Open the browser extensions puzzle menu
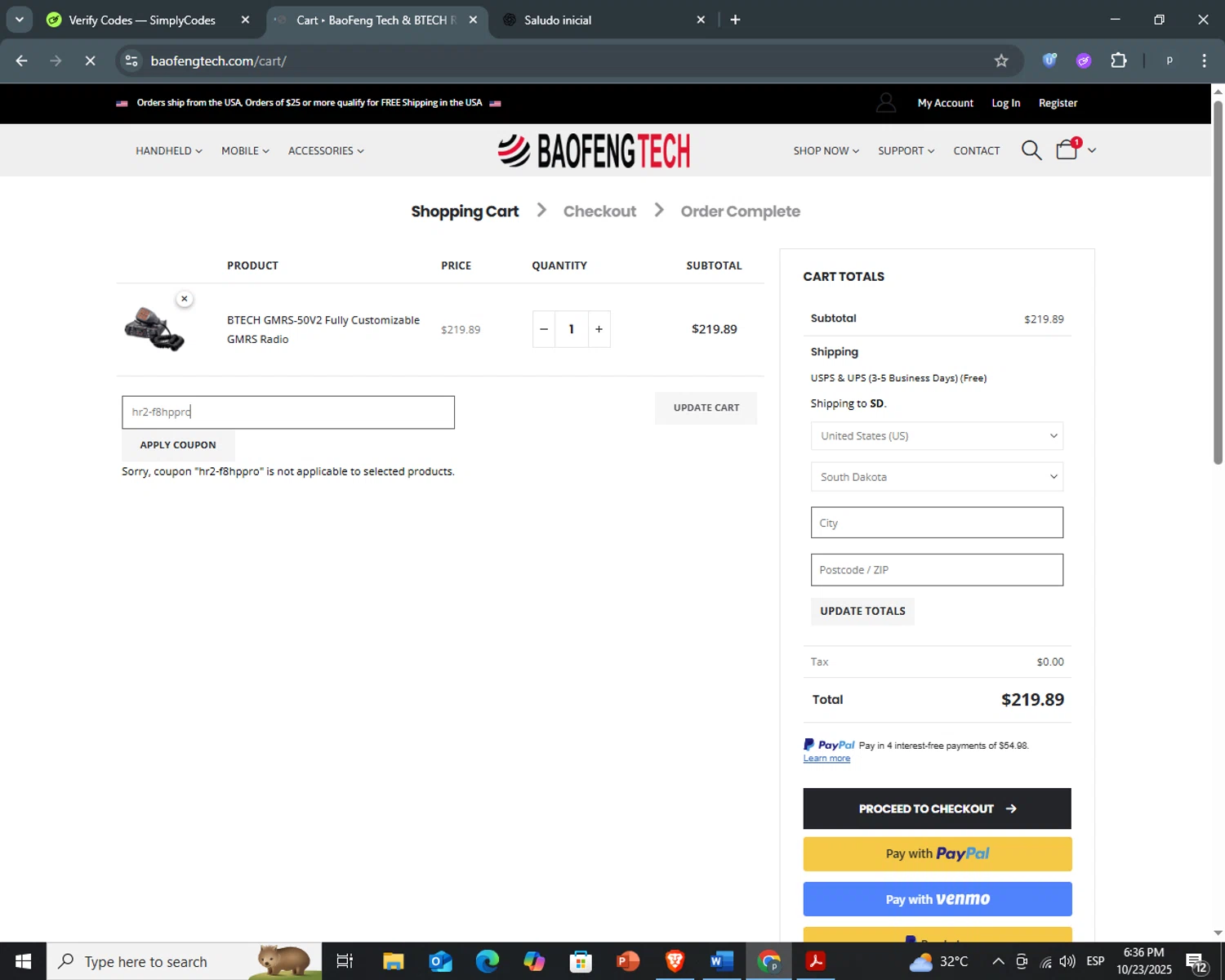 (1119, 60)
